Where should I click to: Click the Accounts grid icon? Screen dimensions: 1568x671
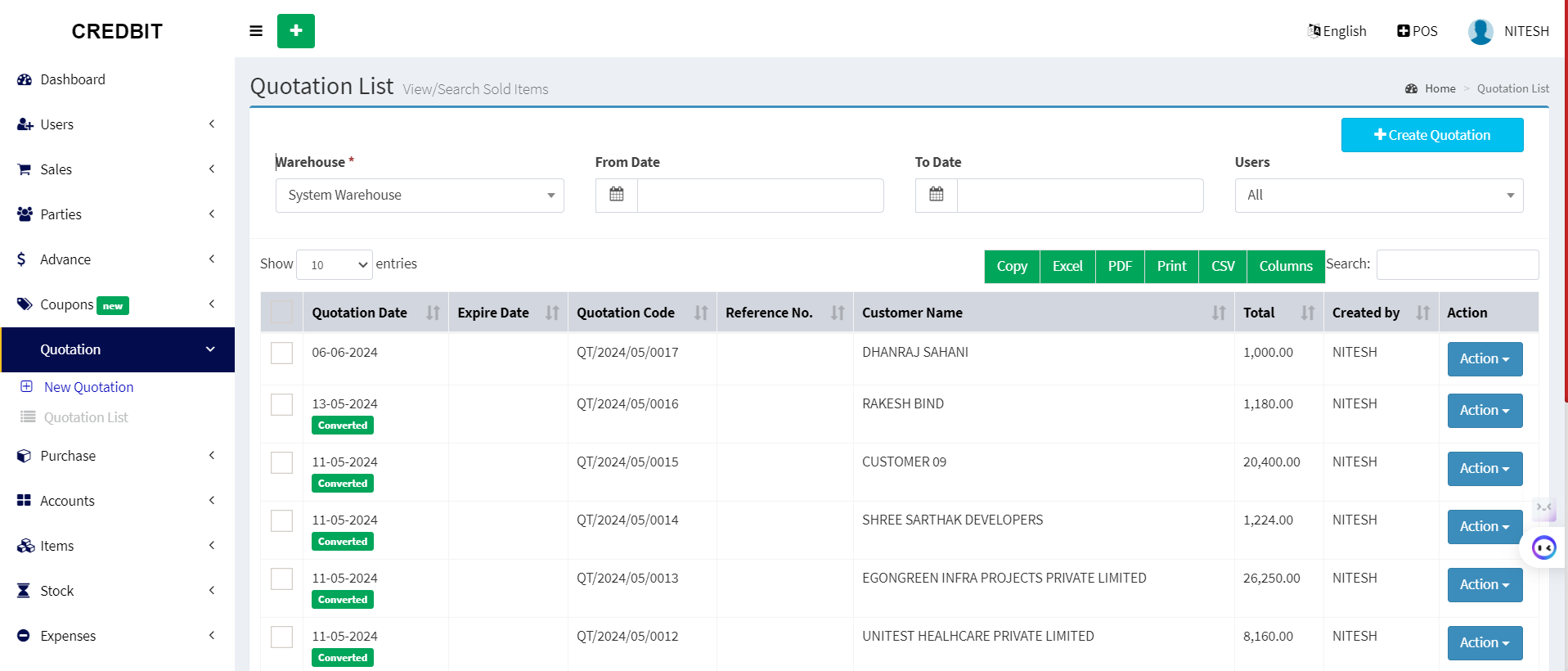(x=25, y=501)
